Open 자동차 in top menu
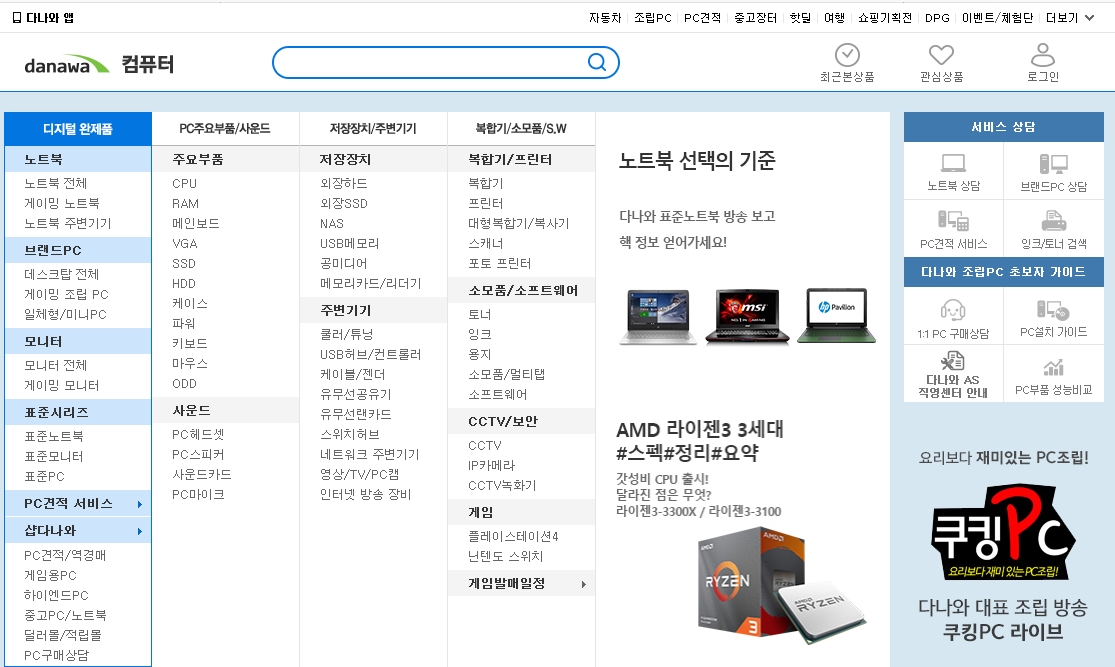 tap(604, 18)
